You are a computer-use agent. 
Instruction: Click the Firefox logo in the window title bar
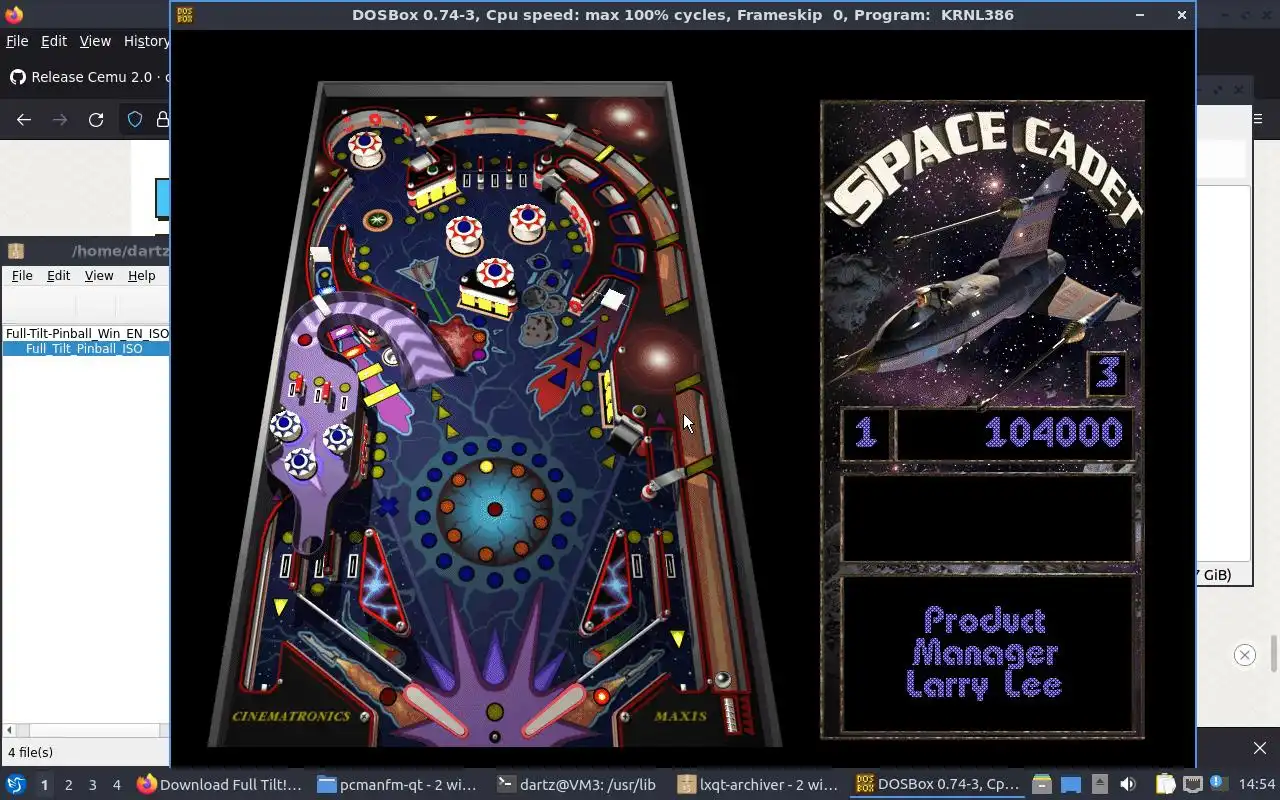coord(13,14)
